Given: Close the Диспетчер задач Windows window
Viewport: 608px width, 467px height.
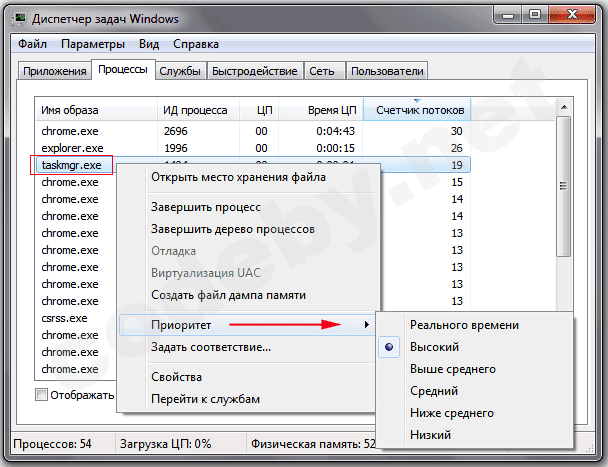Looking at the screenshot, I should coord(572,16).
